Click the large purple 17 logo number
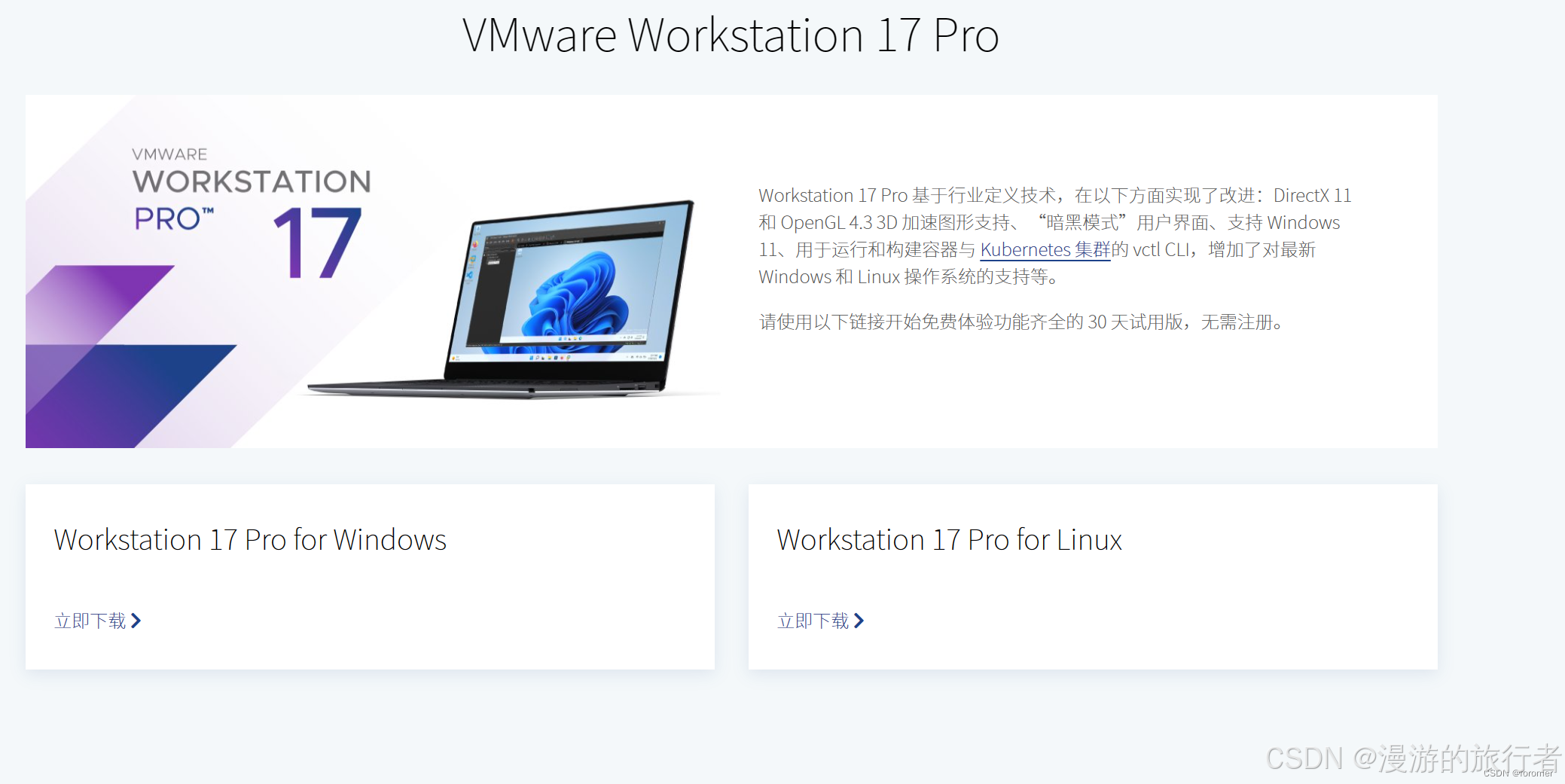Image resolution: width=1565 pixels, height=784 pixels. (x=318, y=243)
